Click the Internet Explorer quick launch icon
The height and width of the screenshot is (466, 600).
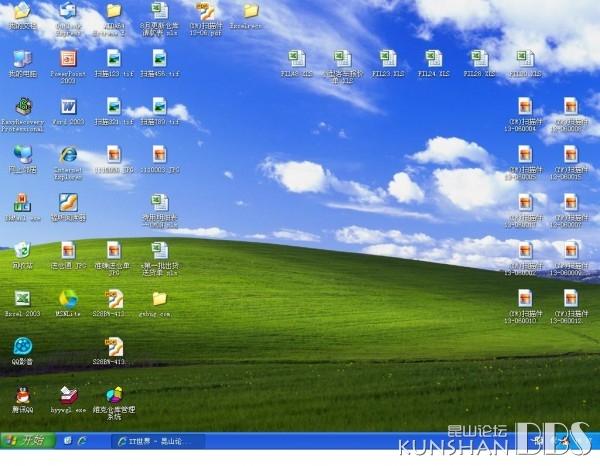pyautogui.click(x=82, y=441)
